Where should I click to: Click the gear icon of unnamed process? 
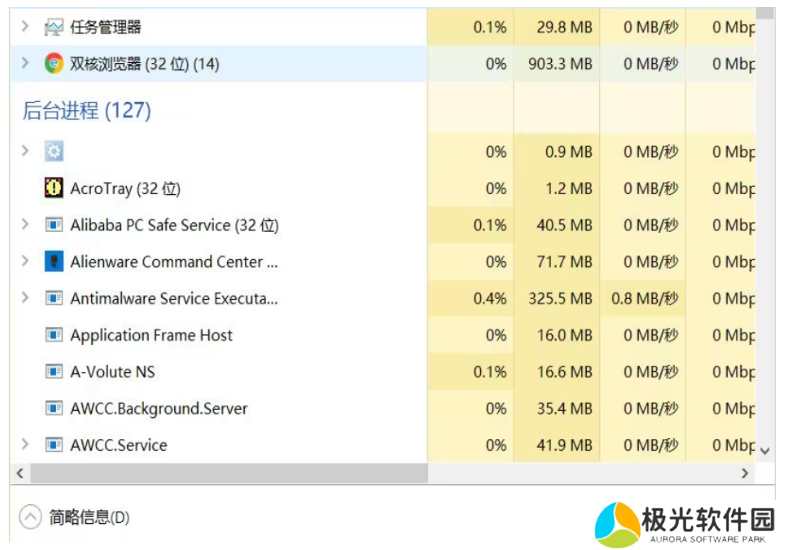click(54, 152)
